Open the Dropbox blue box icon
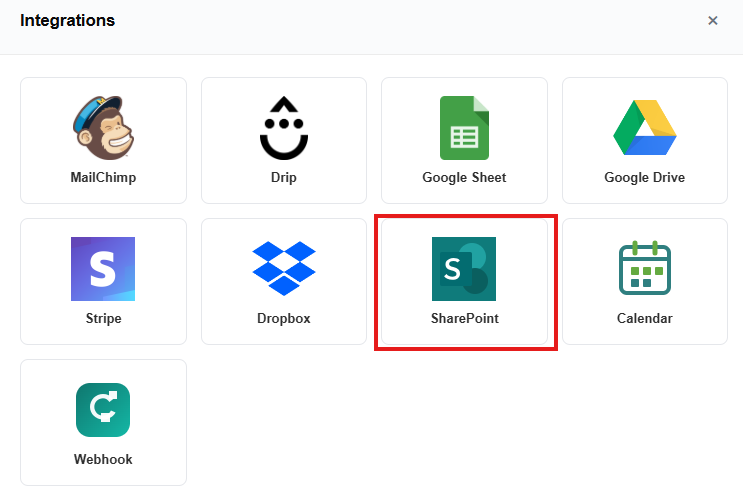 pyautogui.click(x=284, y=268)
